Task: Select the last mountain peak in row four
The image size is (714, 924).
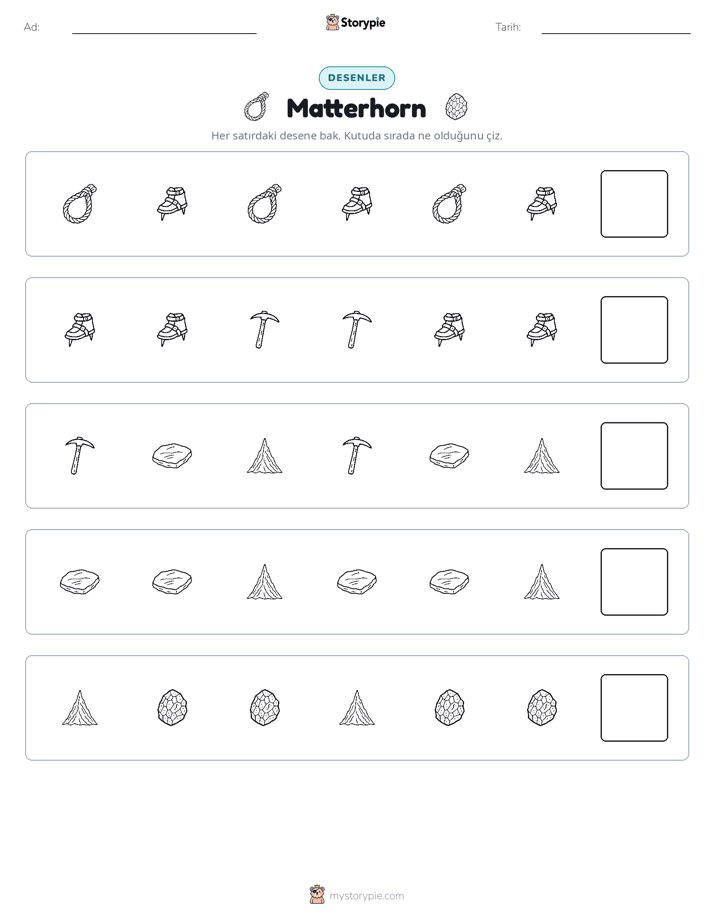Action: tap(542, 582)
